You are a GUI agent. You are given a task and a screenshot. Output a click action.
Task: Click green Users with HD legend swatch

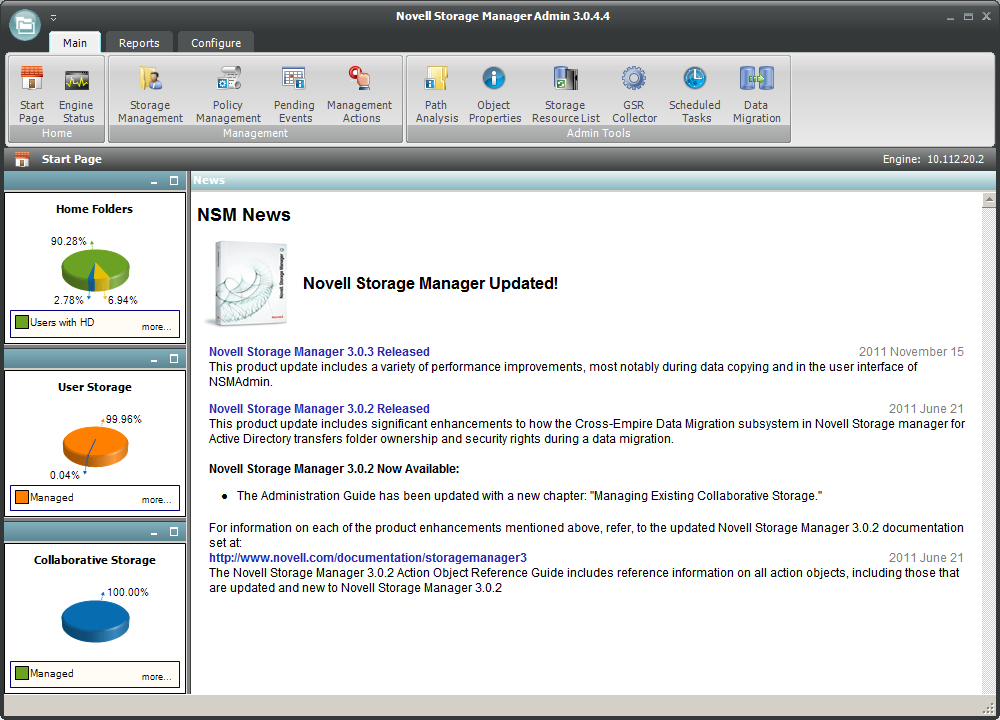pyautogui.click(x=22, y=322)
